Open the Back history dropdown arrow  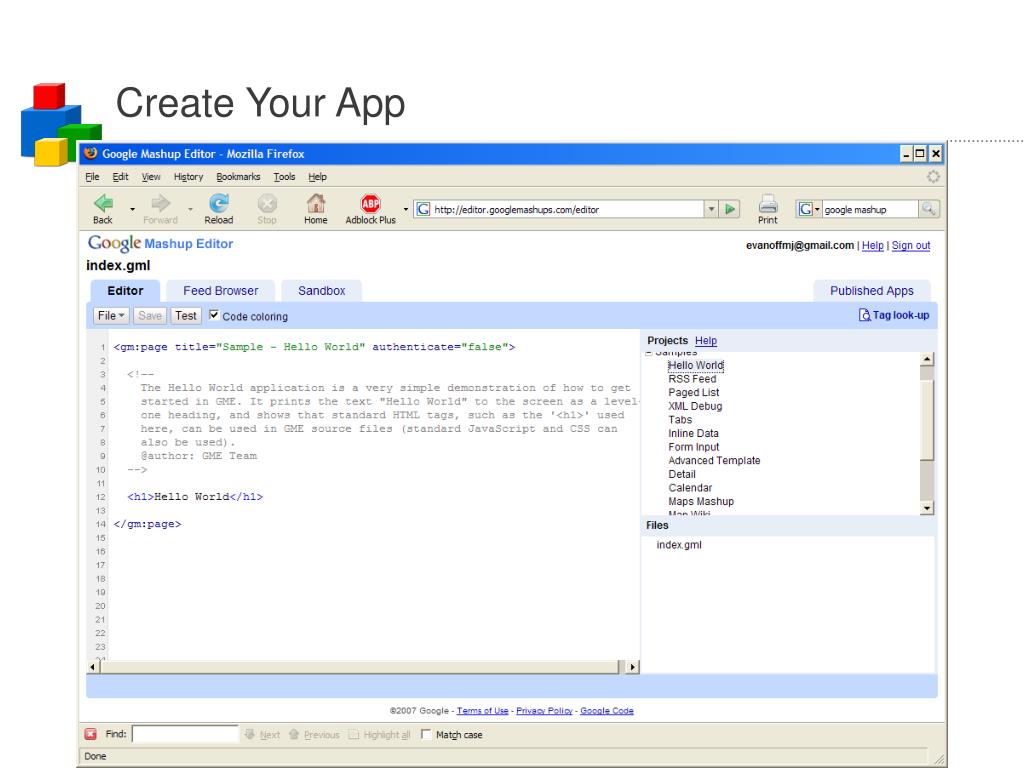tap(133, 209)
